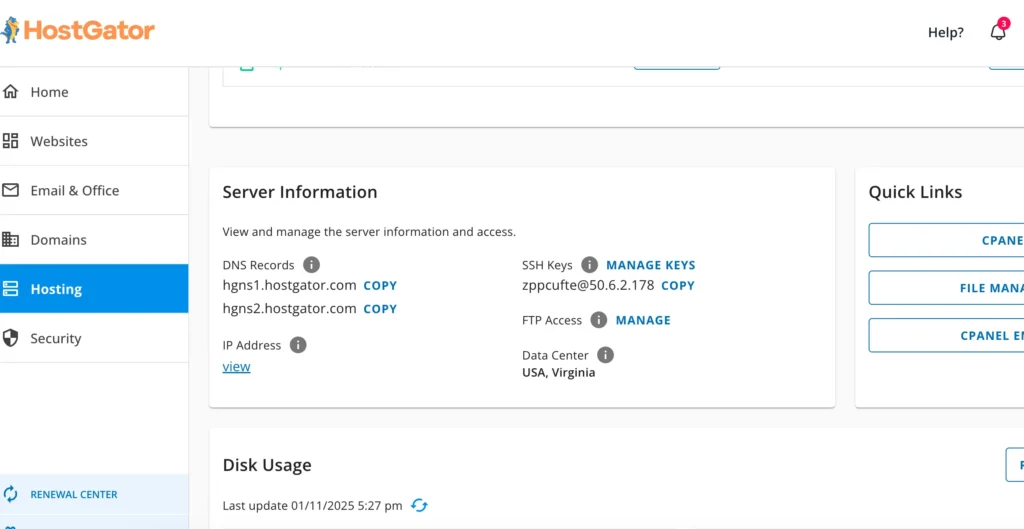Click the FTP Access info icon
This screenshot has height=529, width=1024.
598,320
